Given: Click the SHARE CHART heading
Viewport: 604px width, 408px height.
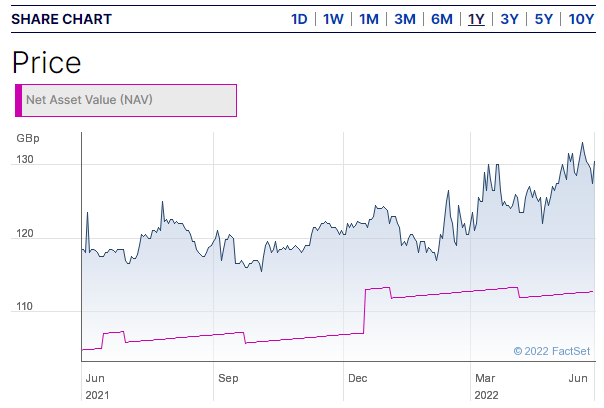Looking at the screenshot, I should (62, 19).
